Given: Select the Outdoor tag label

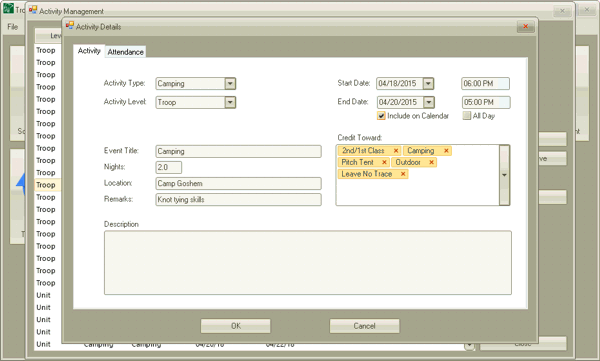Looking at the screenshot, I should pos(408,162).
